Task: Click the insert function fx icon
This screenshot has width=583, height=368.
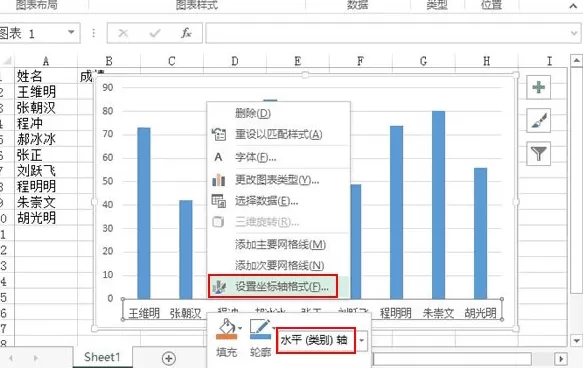Action: [186, 33]
